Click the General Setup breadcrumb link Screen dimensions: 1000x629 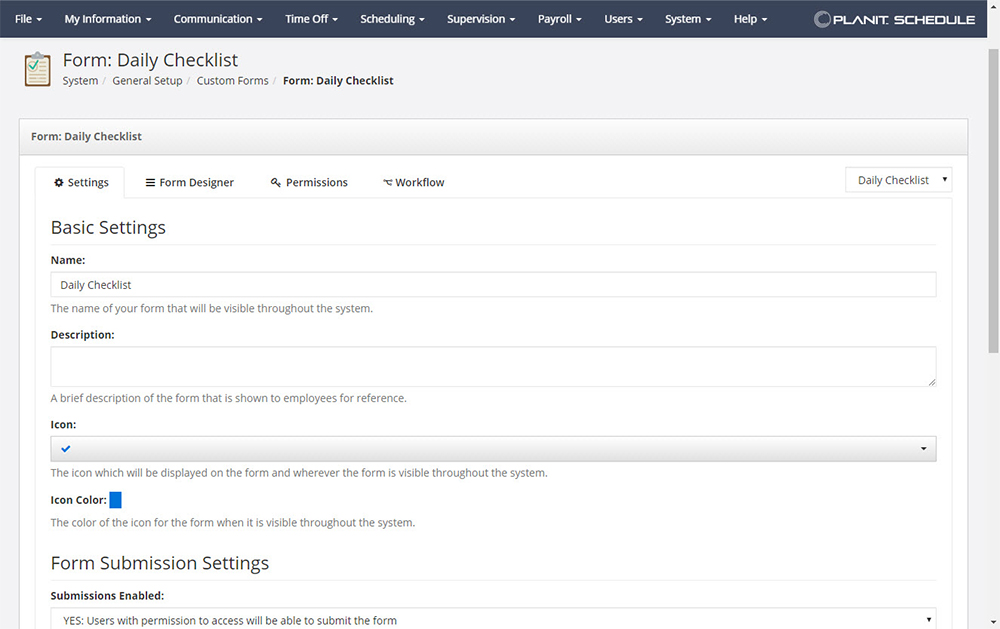[x=147, y=80]
